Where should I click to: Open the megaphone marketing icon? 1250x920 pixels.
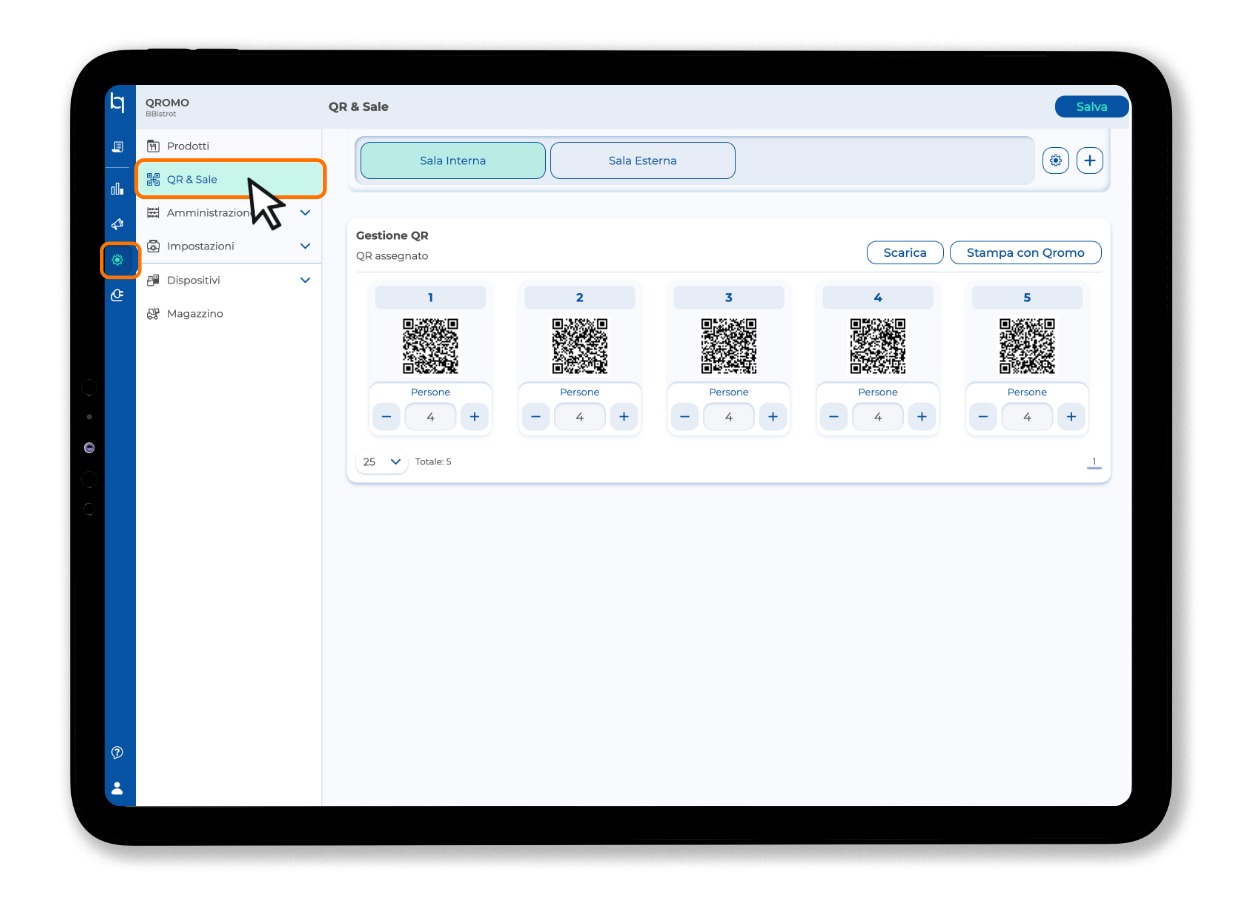[x=117, y=224]
